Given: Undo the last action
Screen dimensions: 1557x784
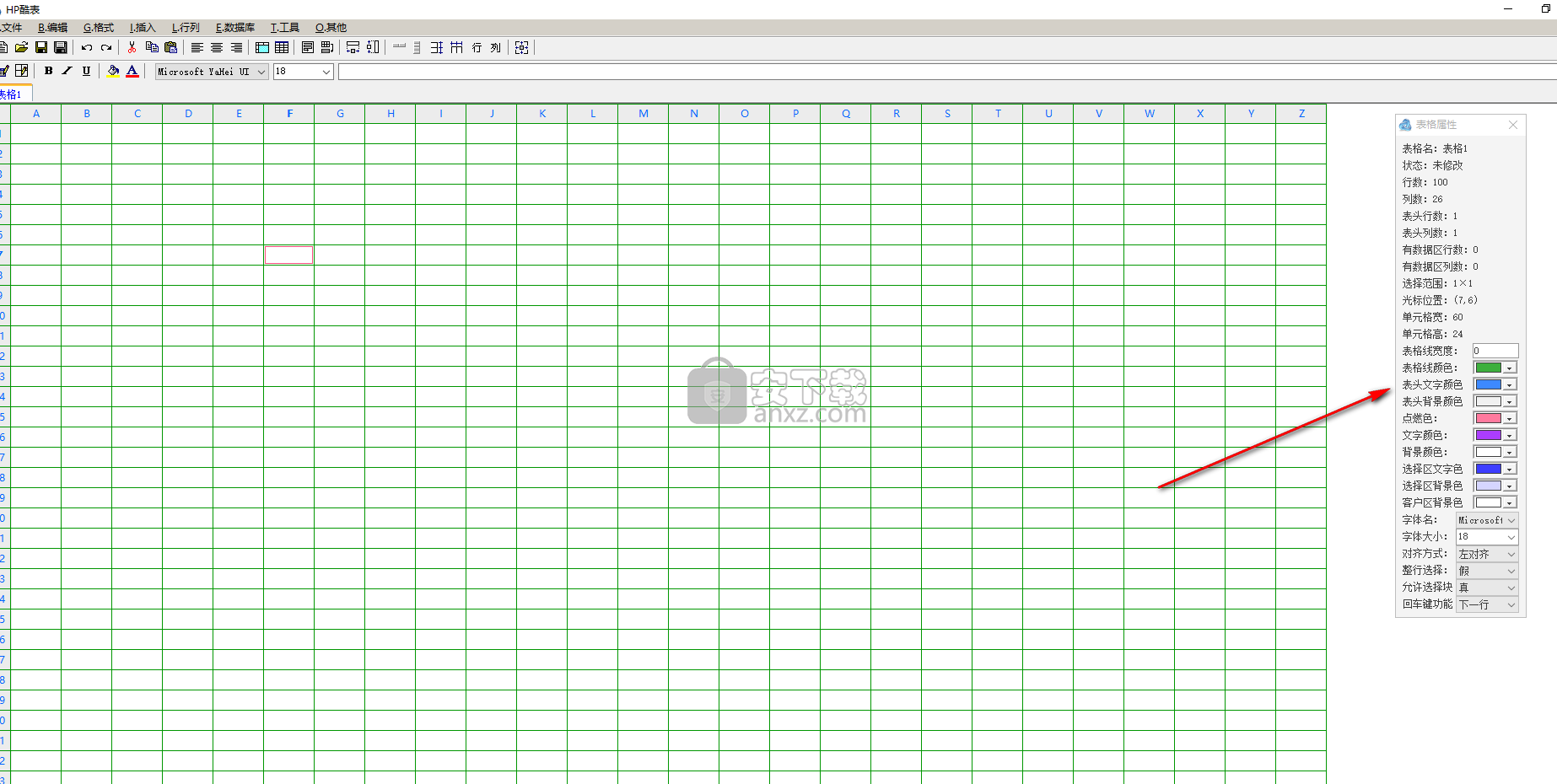Looking at the screenshot, I should pos(87,47).
